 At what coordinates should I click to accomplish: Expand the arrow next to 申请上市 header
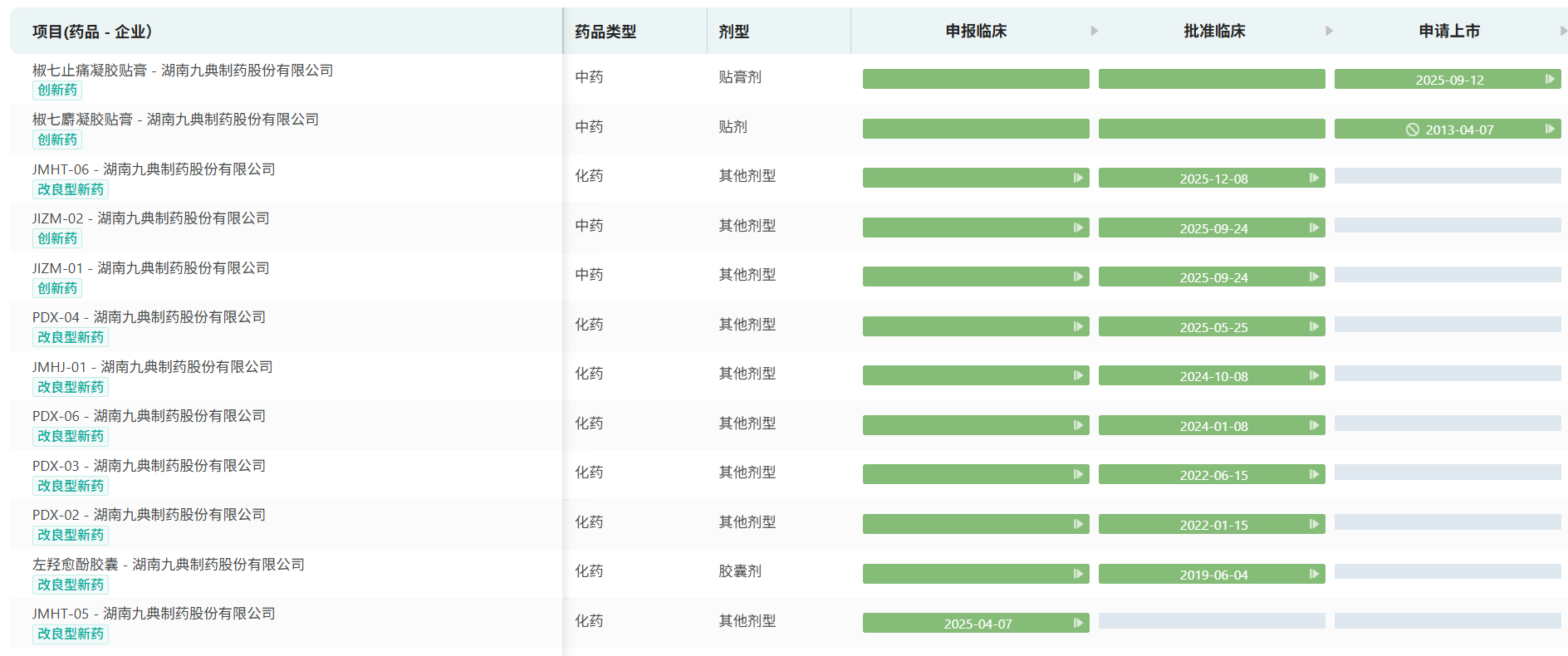click(1564, 31)
